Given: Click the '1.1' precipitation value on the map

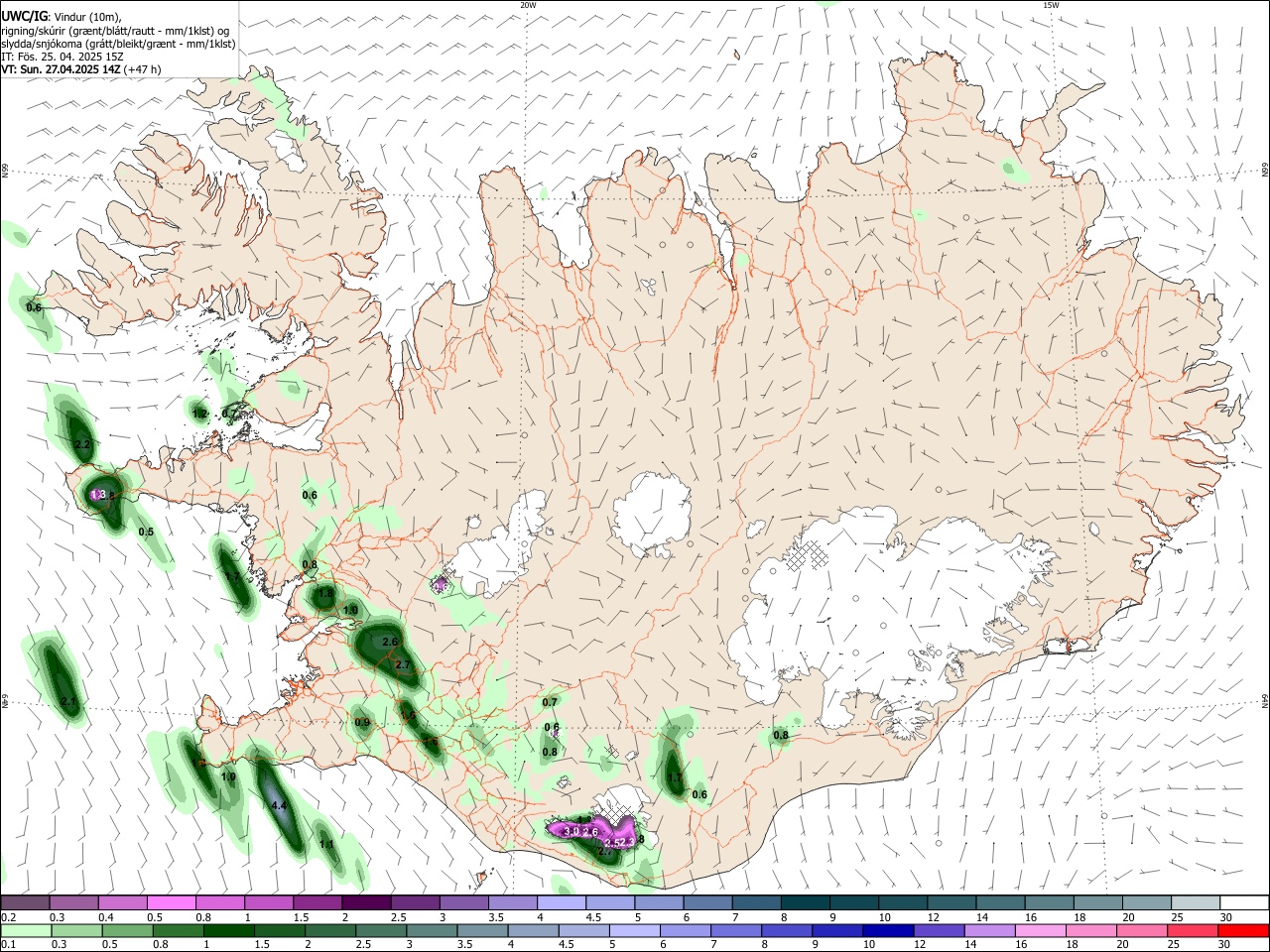Looking at the screenshot, I should click(326, 844).
